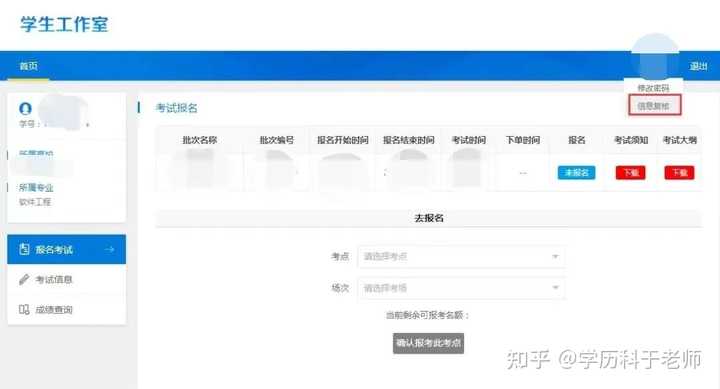
Task: Open the 首页 tab in navigation bar
Action: pos(28,66)
